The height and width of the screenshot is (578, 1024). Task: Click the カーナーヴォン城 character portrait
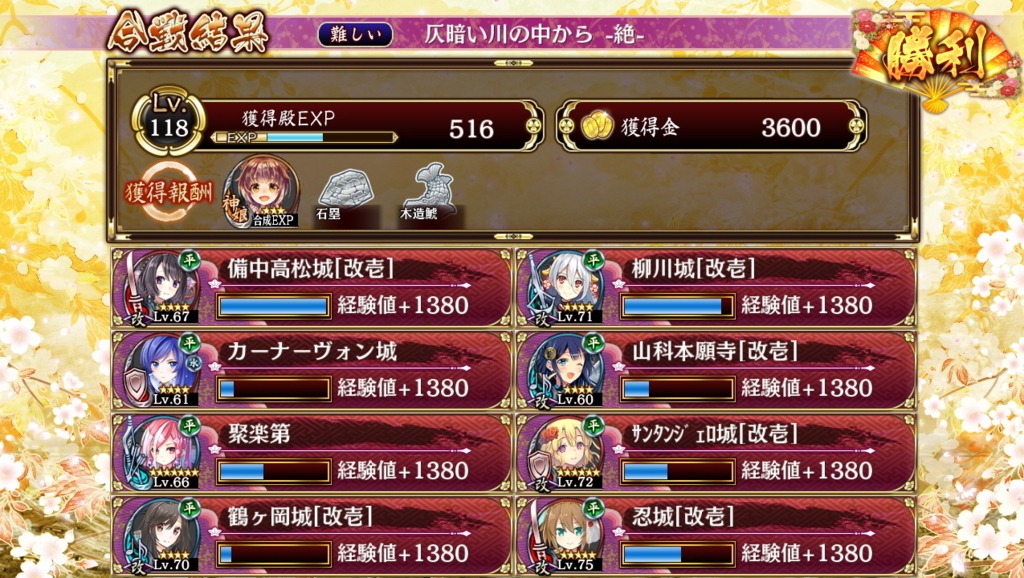pos(158,370)
